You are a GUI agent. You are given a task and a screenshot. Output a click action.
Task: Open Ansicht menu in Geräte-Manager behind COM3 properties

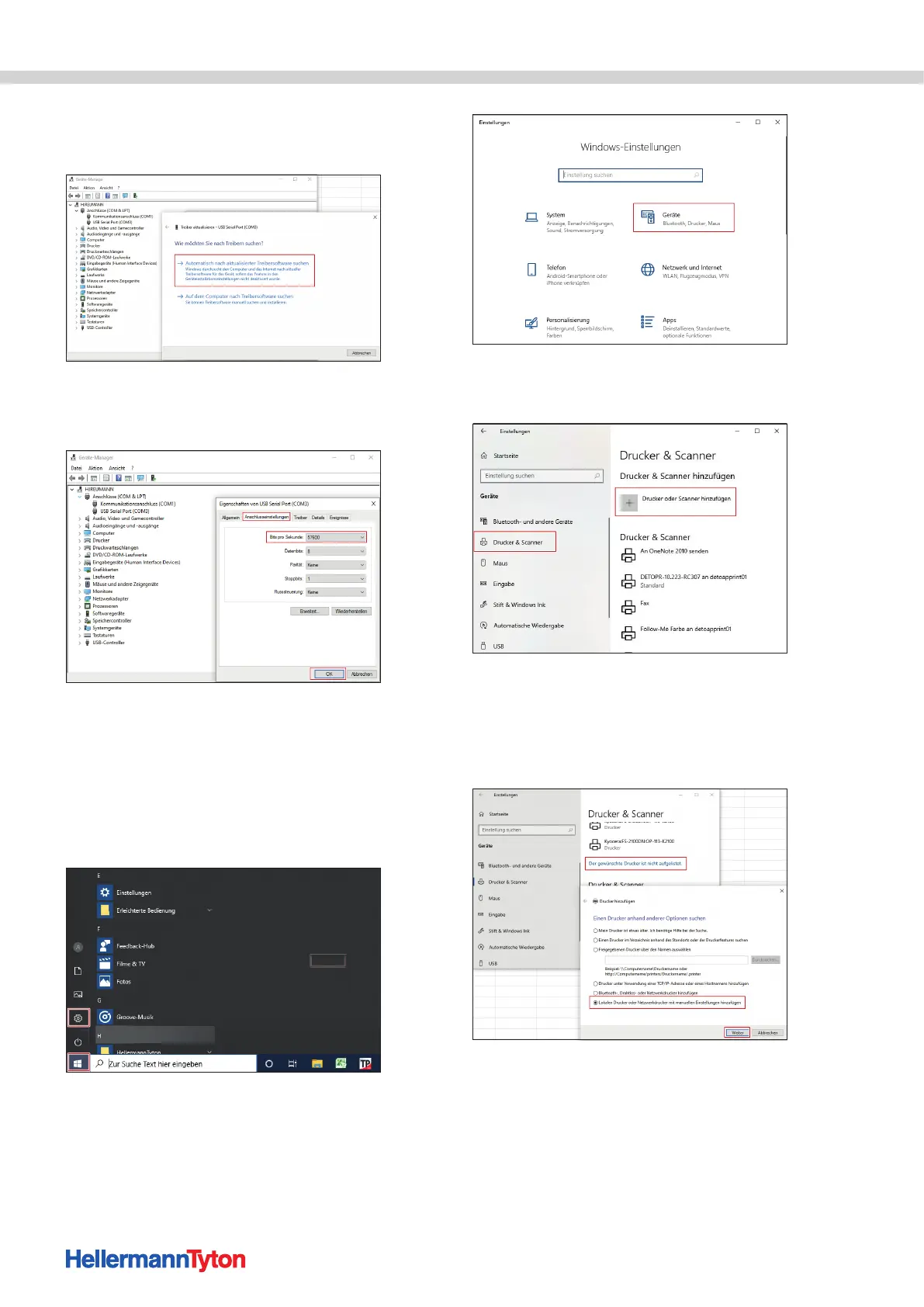pos(117,468)
